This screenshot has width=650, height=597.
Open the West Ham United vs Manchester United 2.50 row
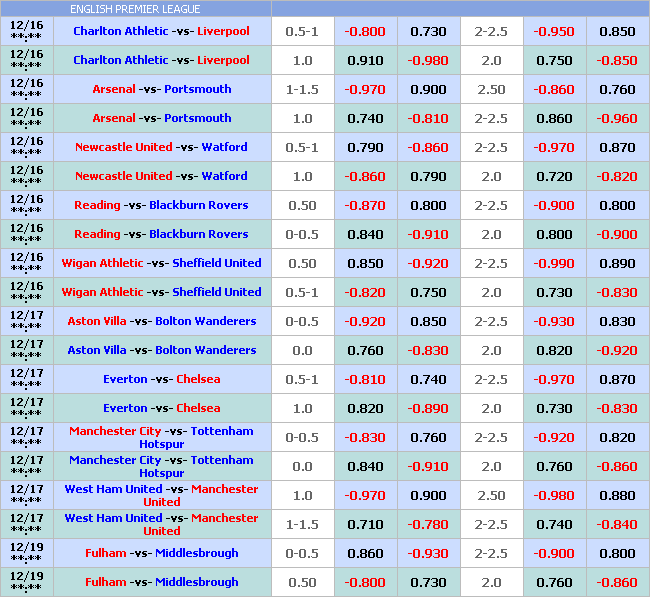[x=161, y=495]
